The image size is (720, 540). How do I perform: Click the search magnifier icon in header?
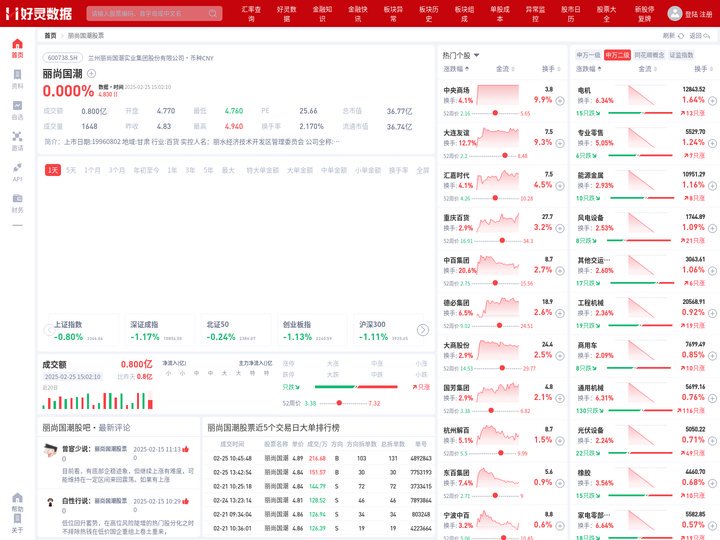[x=213, y=13]
